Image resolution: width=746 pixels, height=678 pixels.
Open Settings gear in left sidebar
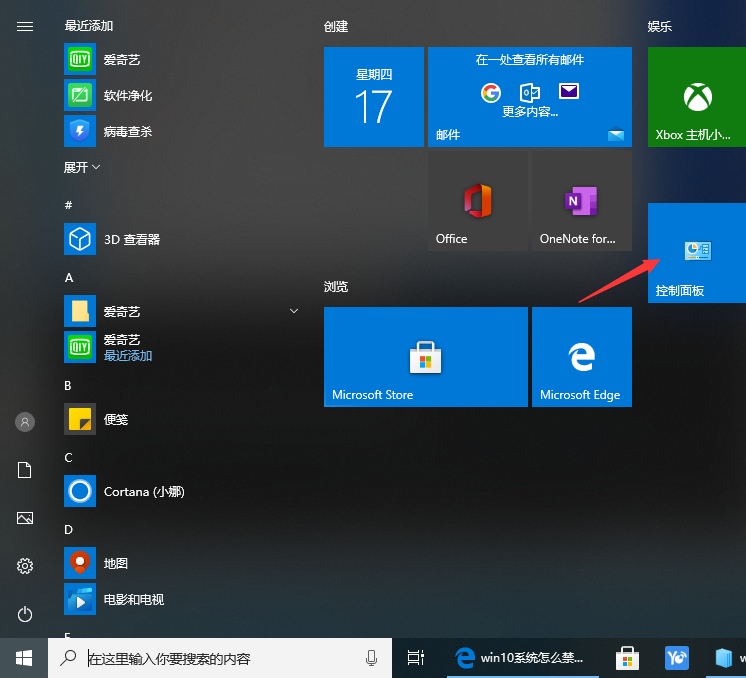point(25,566)
